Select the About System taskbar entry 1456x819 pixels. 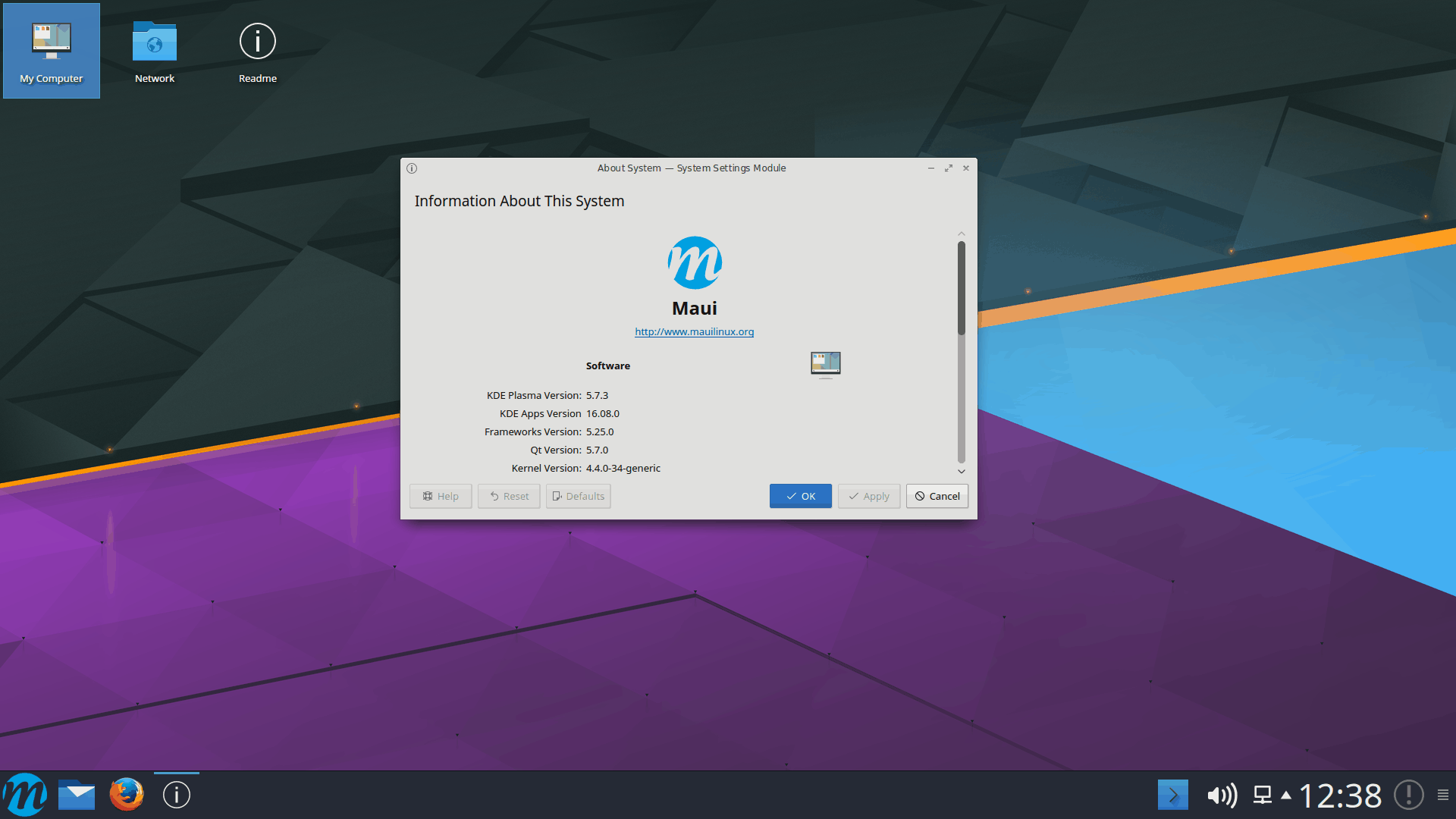177,795
